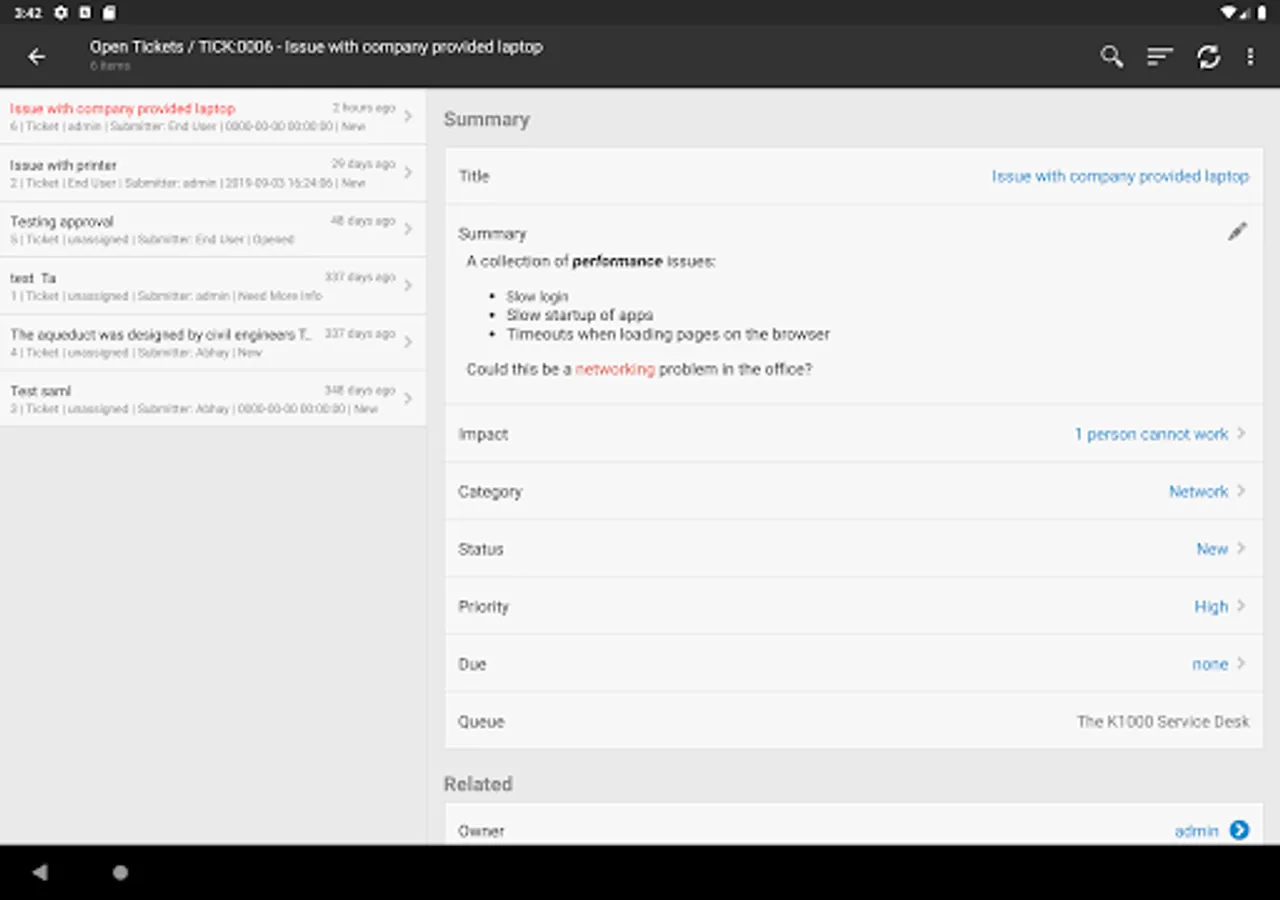This screenshot has width=1280, height=900.
Task: Open the search magnifier icon
Action: 1111,57
